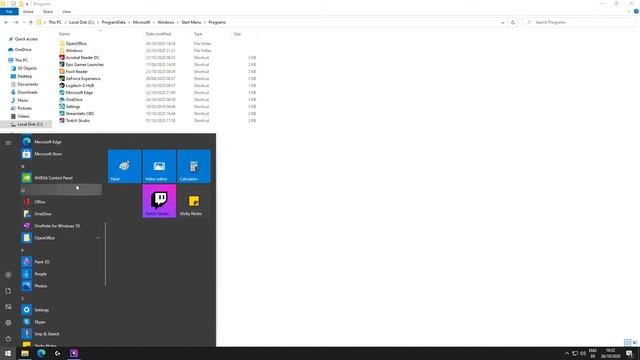This screenshot has width=640, height=360.
Task: Select Twitch Studio shortcut in file list
Action: click(78, 120)
